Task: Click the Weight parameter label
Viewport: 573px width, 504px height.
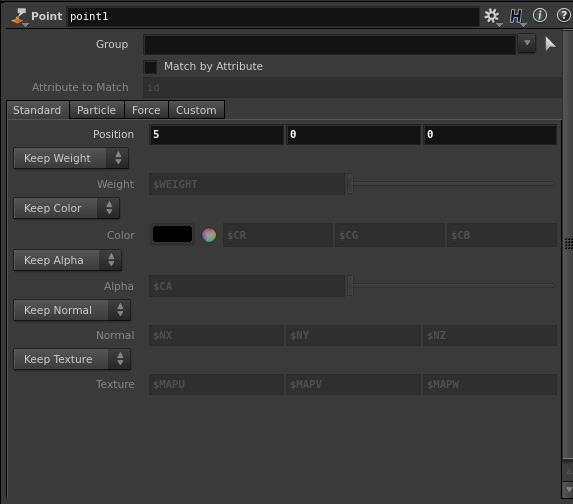Action: [115, 184]
